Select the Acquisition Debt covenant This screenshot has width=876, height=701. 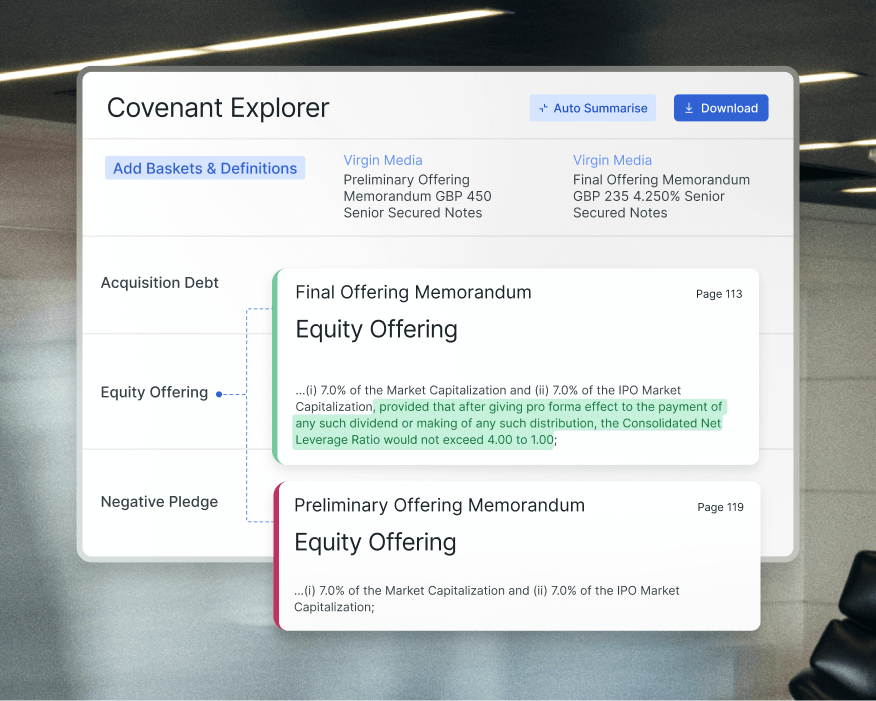click(159, 283)
